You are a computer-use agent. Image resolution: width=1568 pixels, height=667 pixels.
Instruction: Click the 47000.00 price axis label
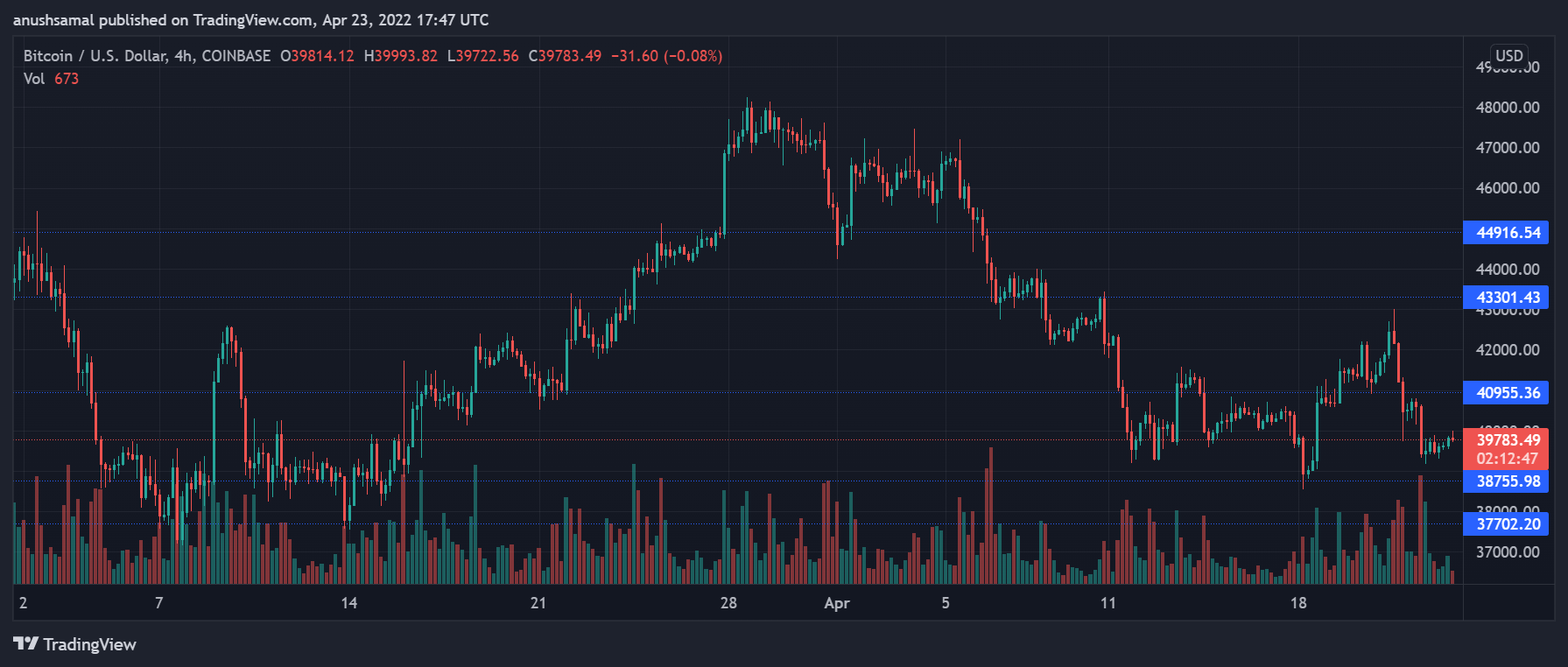pos(1508,148)
